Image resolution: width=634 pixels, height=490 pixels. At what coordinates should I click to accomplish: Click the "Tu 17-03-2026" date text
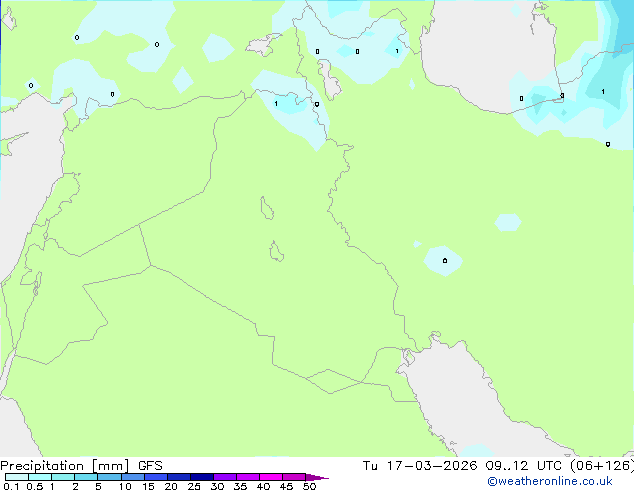[x=420, y=466]
